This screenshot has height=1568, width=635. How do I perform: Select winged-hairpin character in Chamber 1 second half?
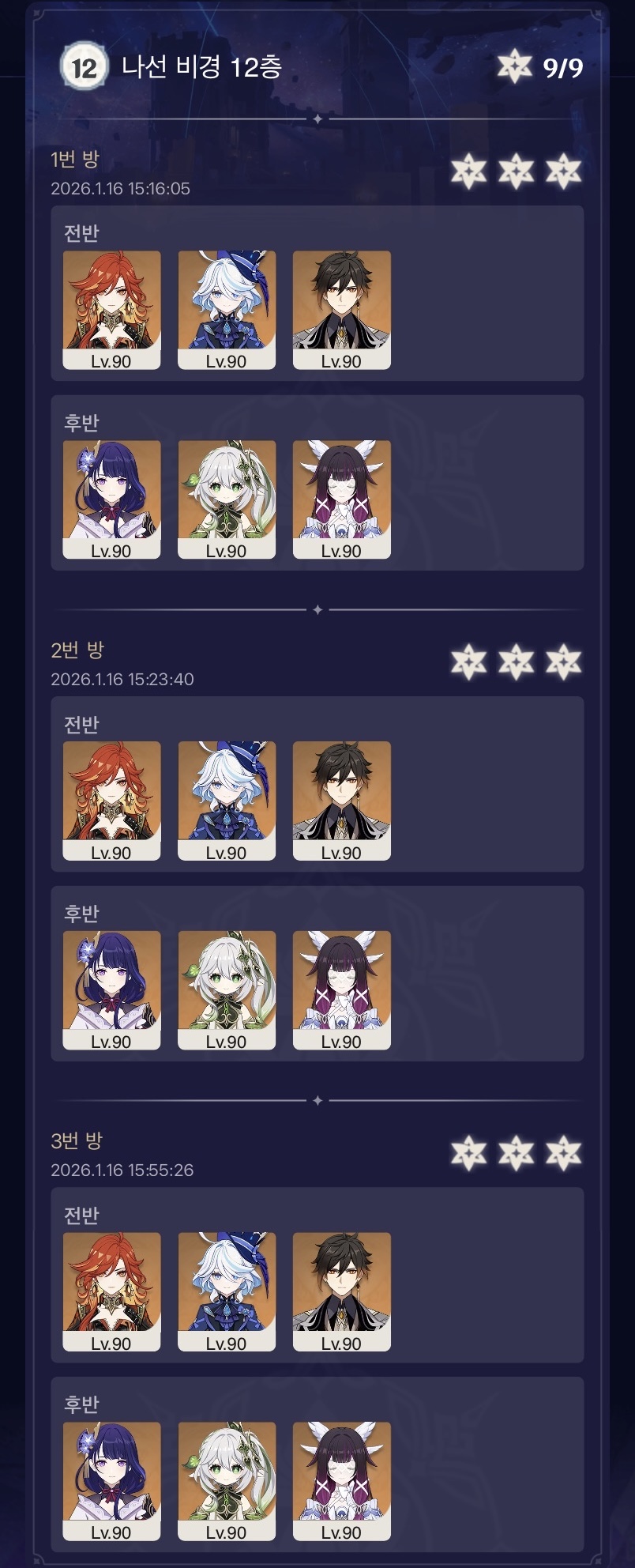tap(342, 499)
